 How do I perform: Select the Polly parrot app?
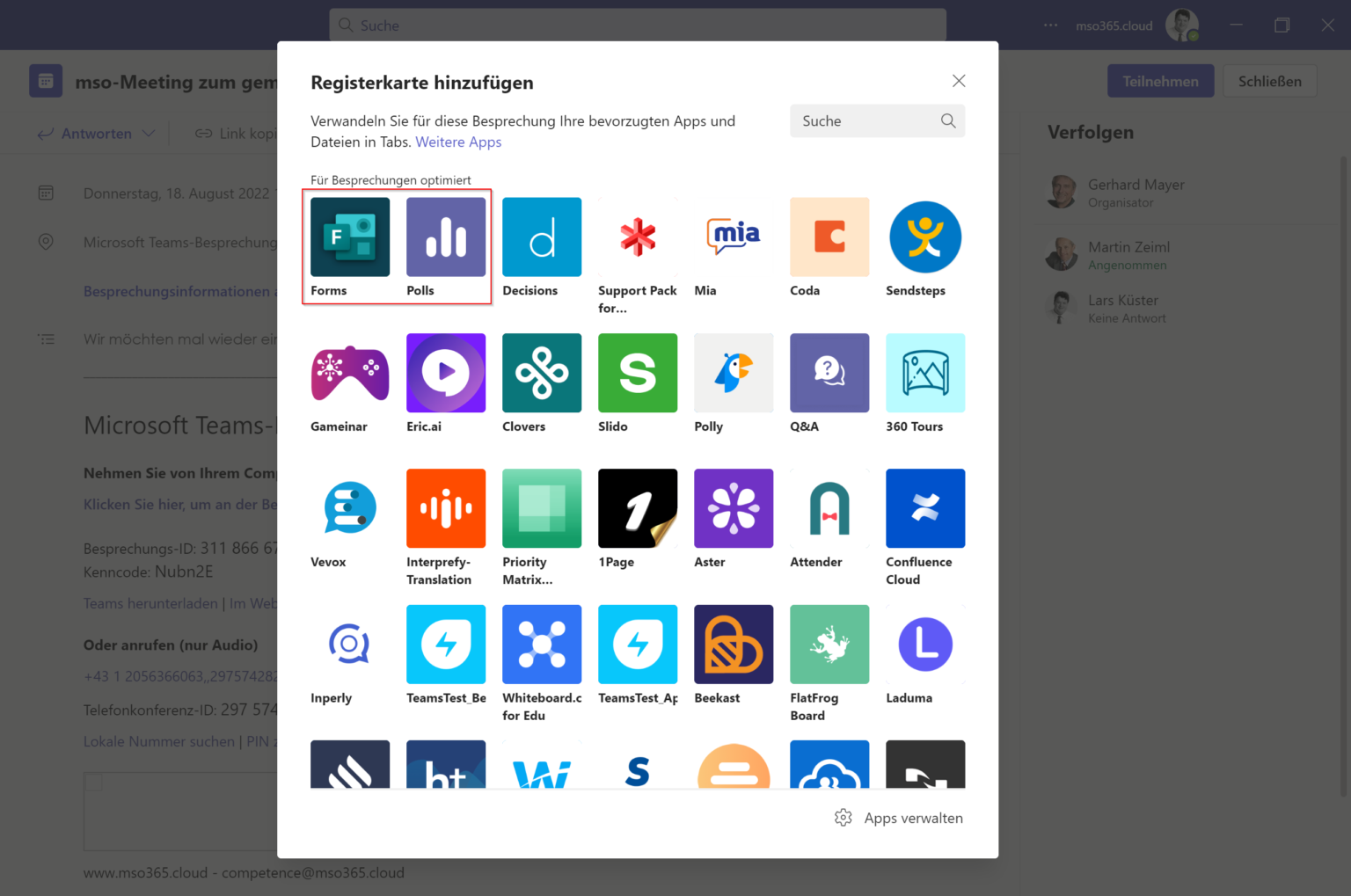coord(733,373)
